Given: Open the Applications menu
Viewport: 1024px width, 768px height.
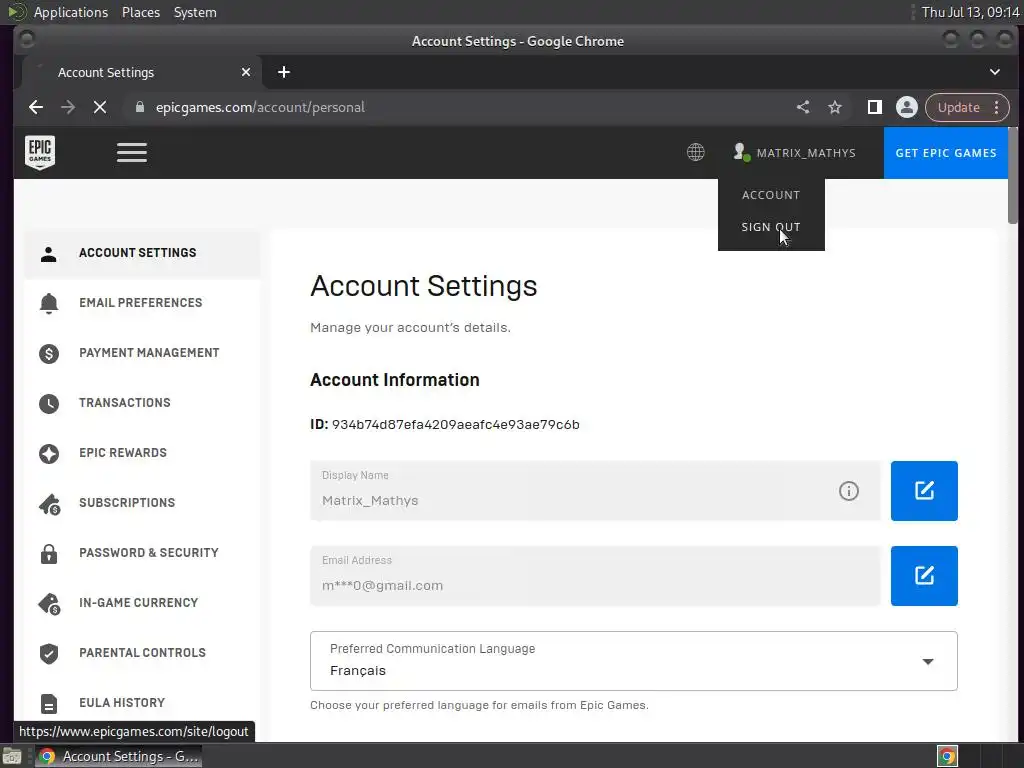Looking at the screenshot, I should pyautogui.click(x=70, y=12).
